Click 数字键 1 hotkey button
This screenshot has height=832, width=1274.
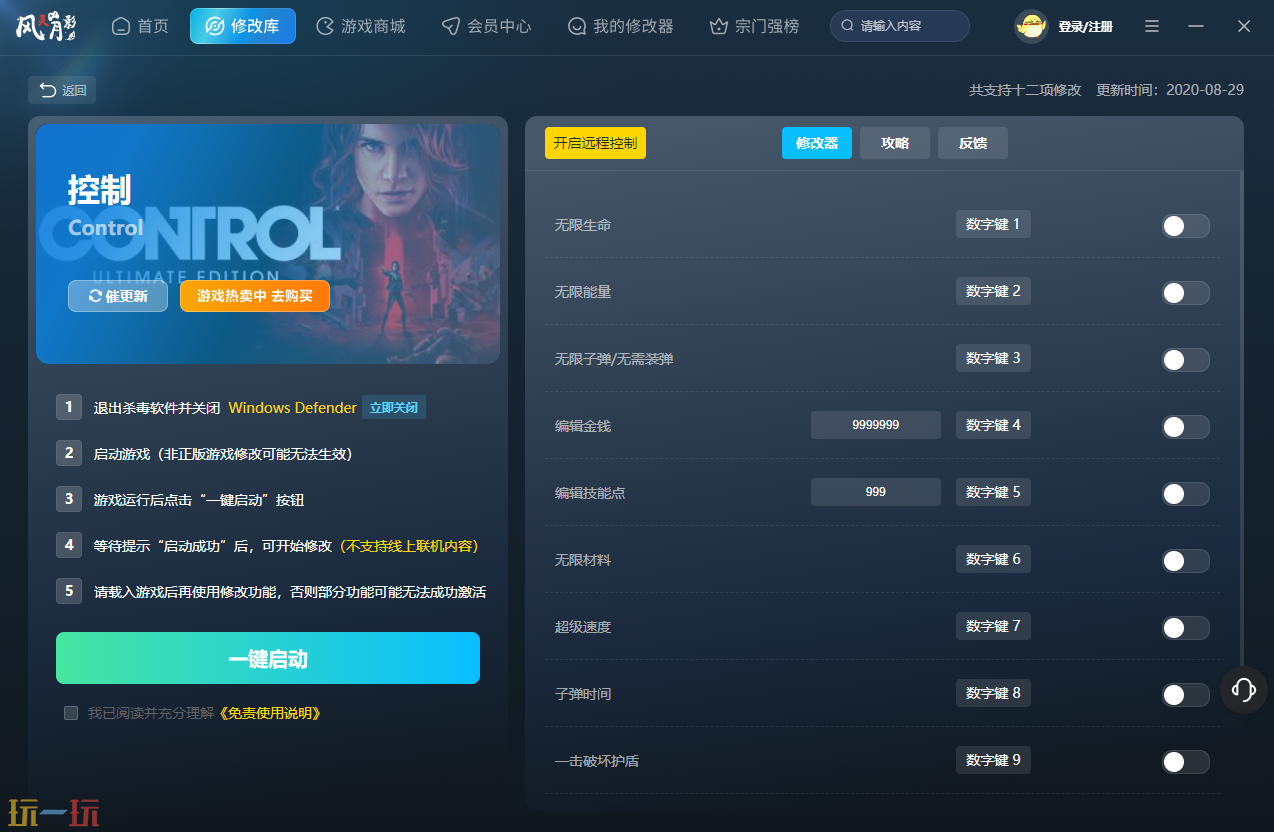(x=993, y=224)
